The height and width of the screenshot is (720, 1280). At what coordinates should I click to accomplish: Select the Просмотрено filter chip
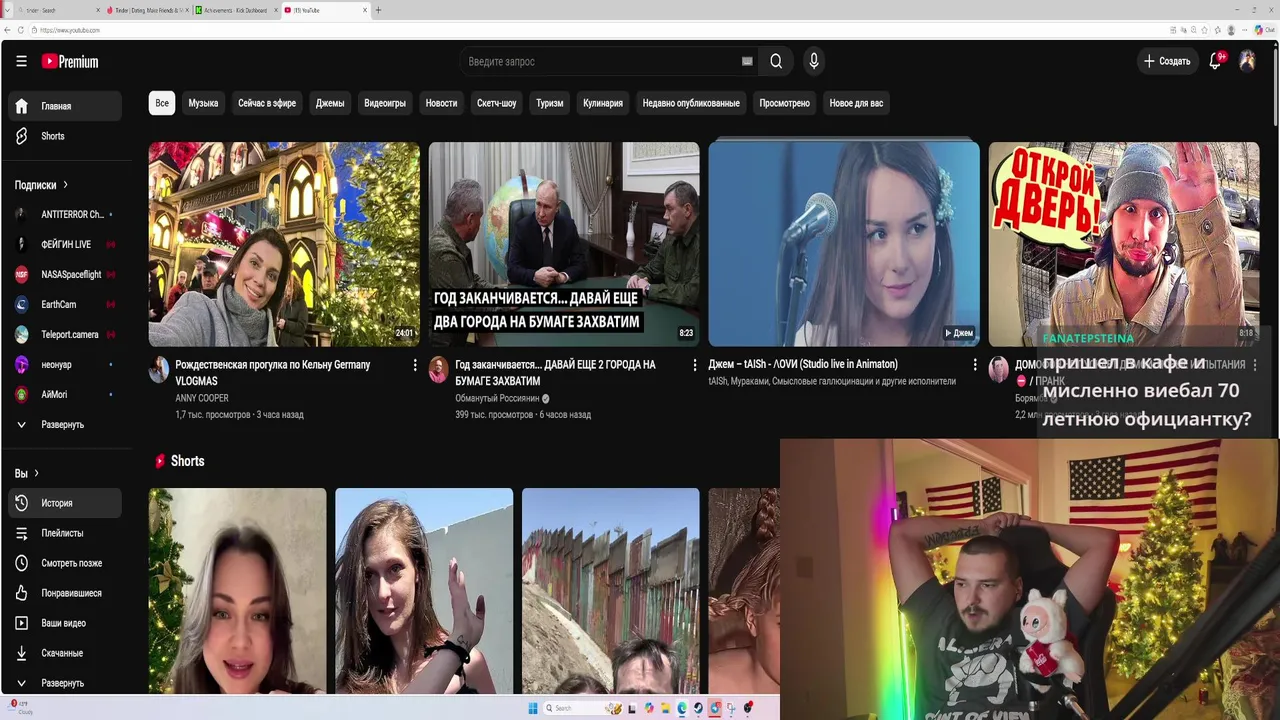tap(785, 103)
